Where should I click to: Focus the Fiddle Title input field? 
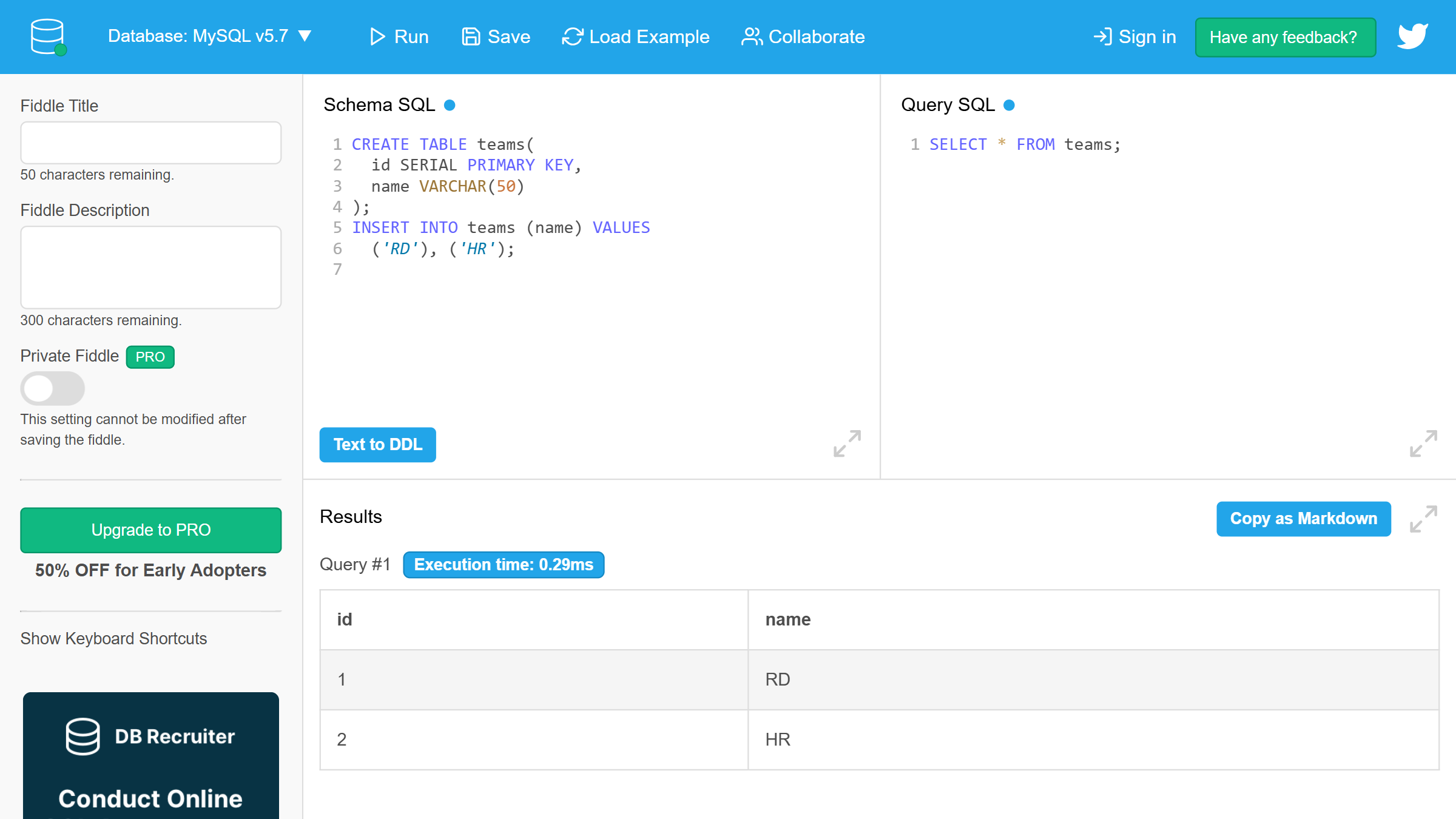coord(150,143)
